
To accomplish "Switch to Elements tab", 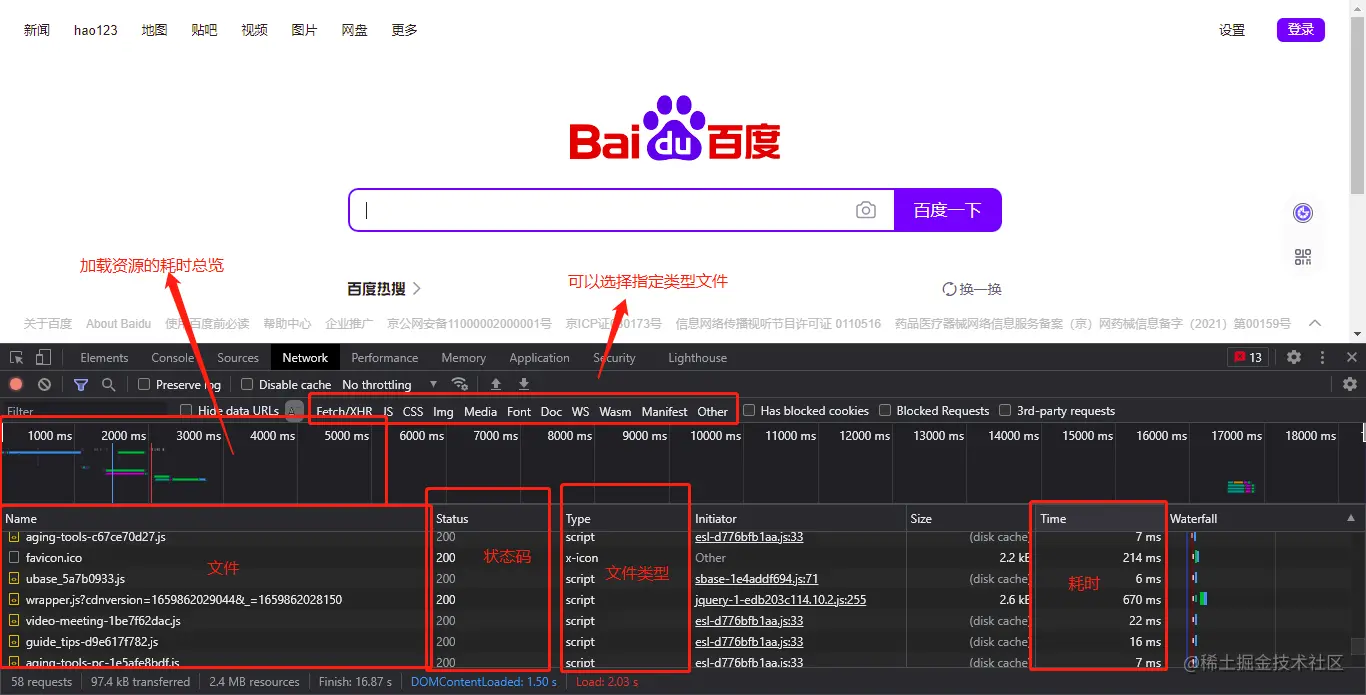I will click(x=104, y=357).
